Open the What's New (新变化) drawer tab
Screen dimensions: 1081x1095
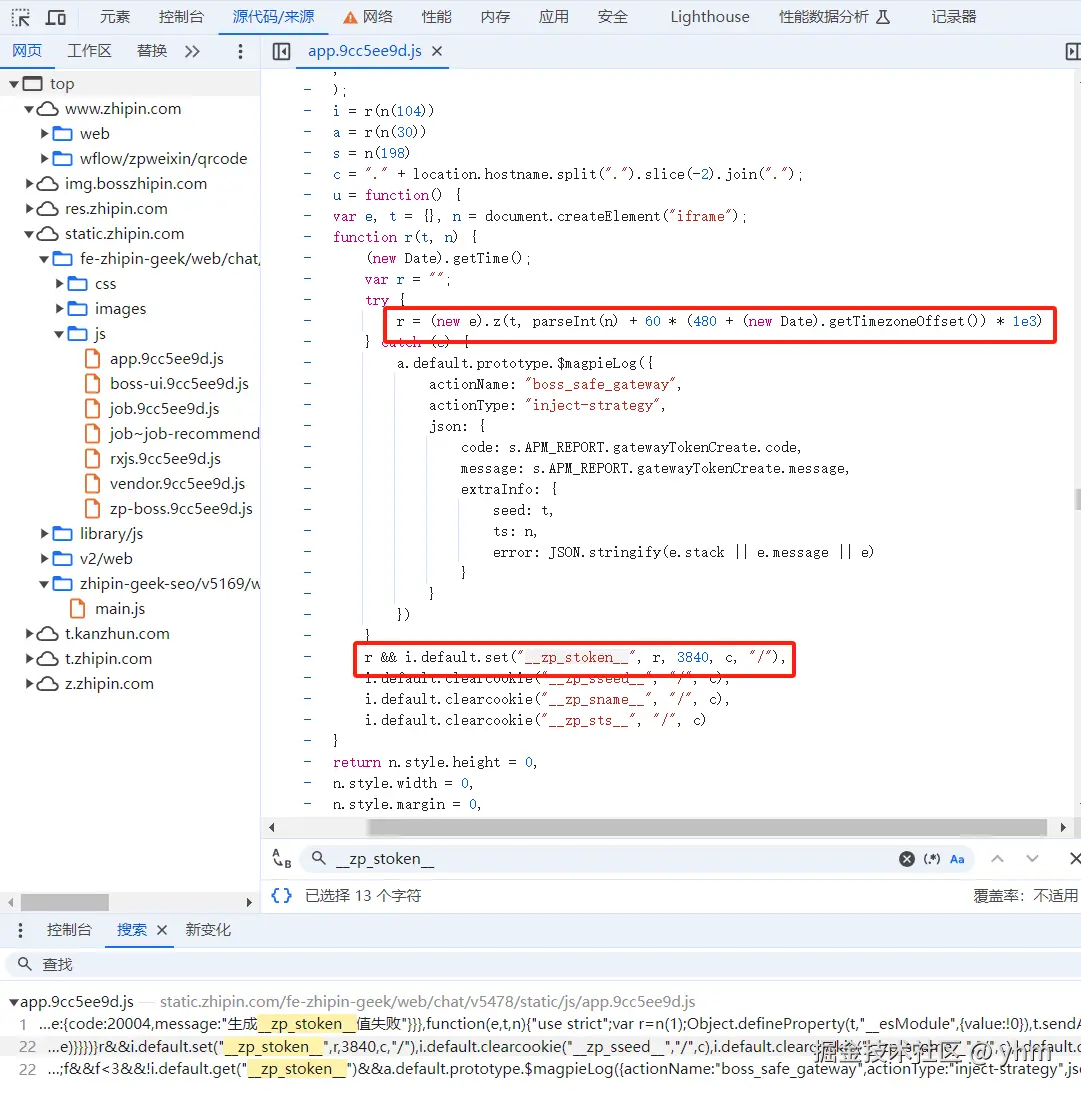pos(208,930)
